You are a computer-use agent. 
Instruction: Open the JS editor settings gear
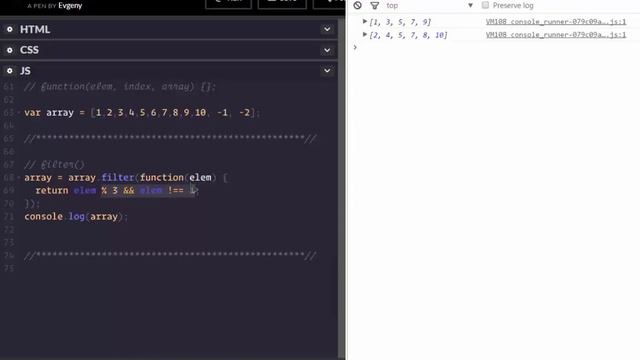point(10,71)
